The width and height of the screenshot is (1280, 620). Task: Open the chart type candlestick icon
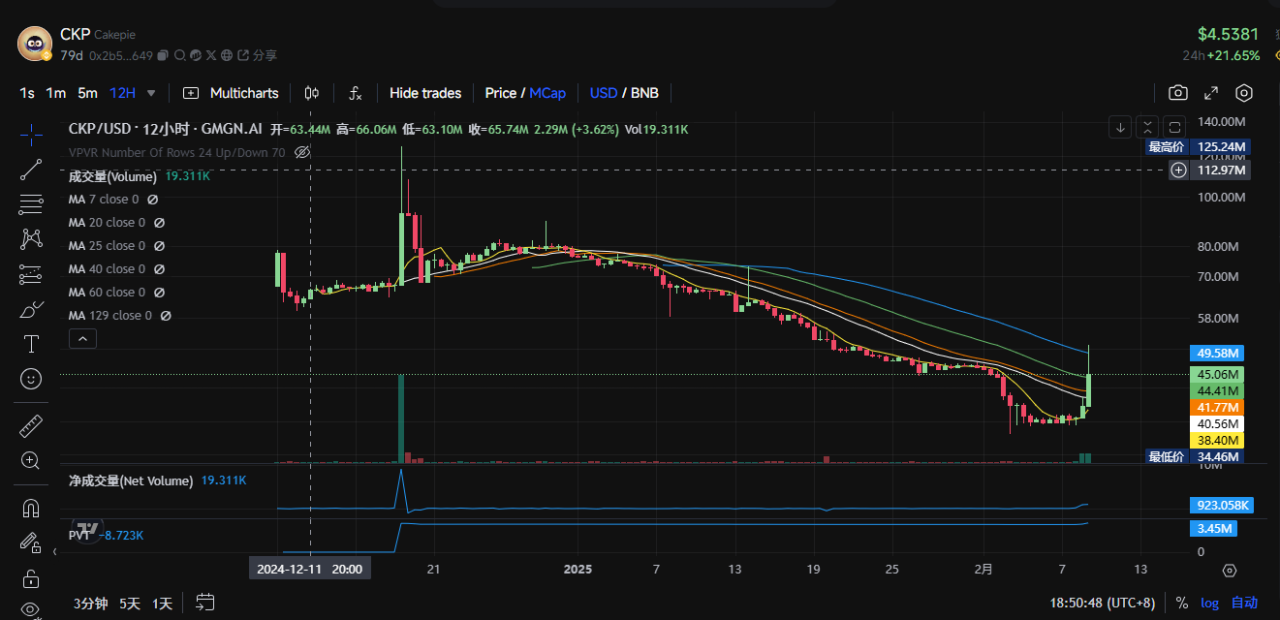[311, 93]
